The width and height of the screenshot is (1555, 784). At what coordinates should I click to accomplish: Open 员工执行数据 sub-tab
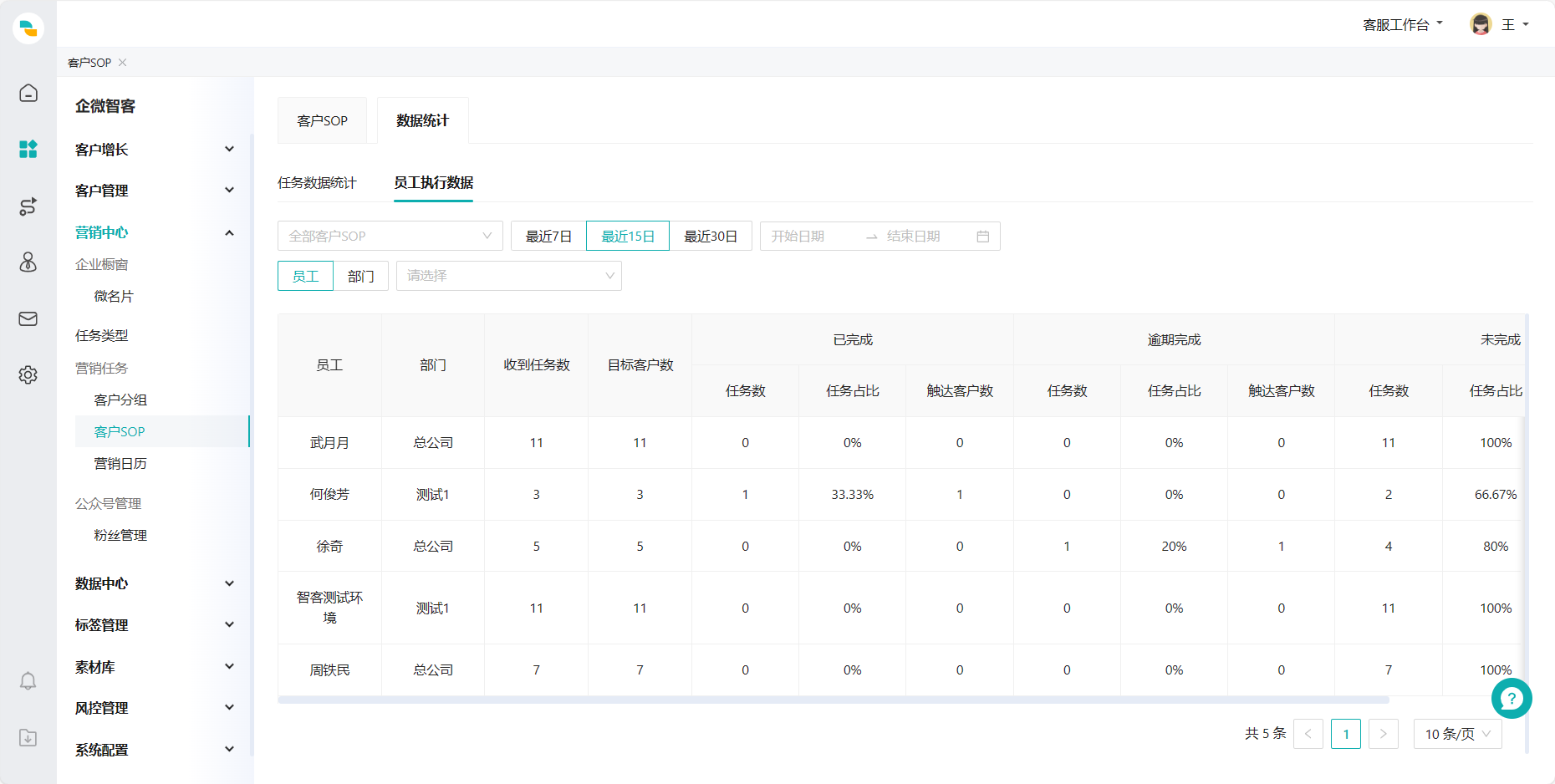pyautogui.click(x=434, y=182)
